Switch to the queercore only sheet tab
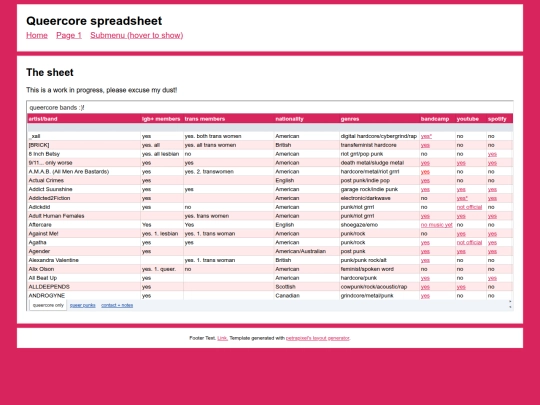This screenshot has height=405, width=540. click(x=48, y=305)
